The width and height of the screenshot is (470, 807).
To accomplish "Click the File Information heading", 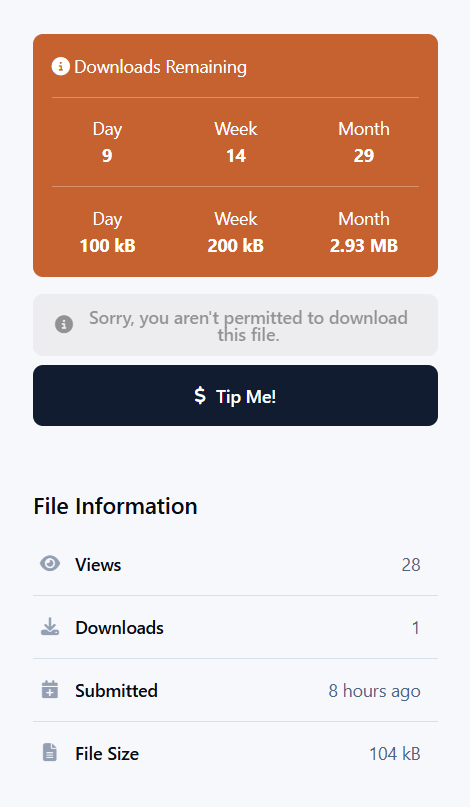I will 115,506.
